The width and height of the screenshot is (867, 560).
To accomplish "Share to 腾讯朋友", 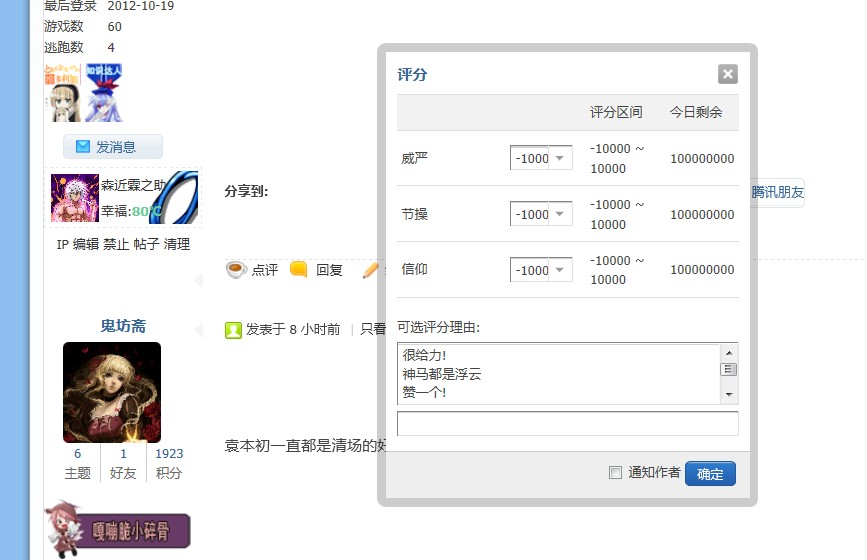I will coord(777,192).
